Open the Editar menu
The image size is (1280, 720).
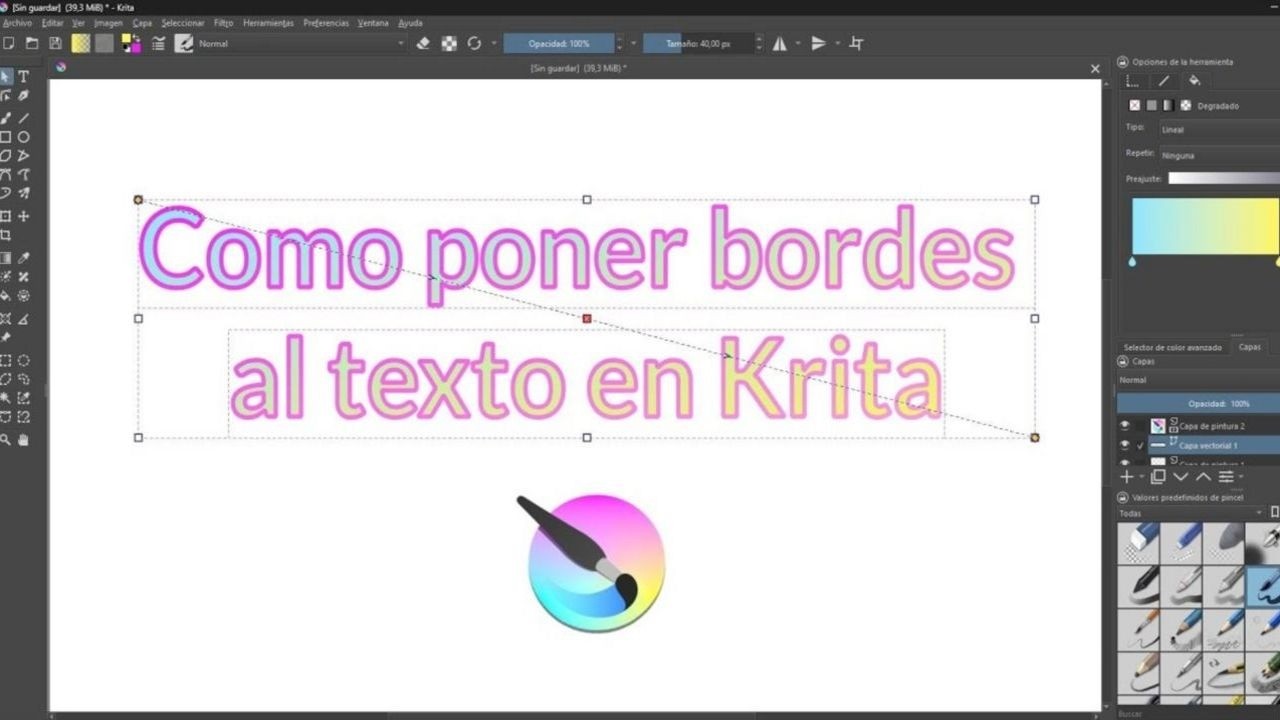click(52, 22)
